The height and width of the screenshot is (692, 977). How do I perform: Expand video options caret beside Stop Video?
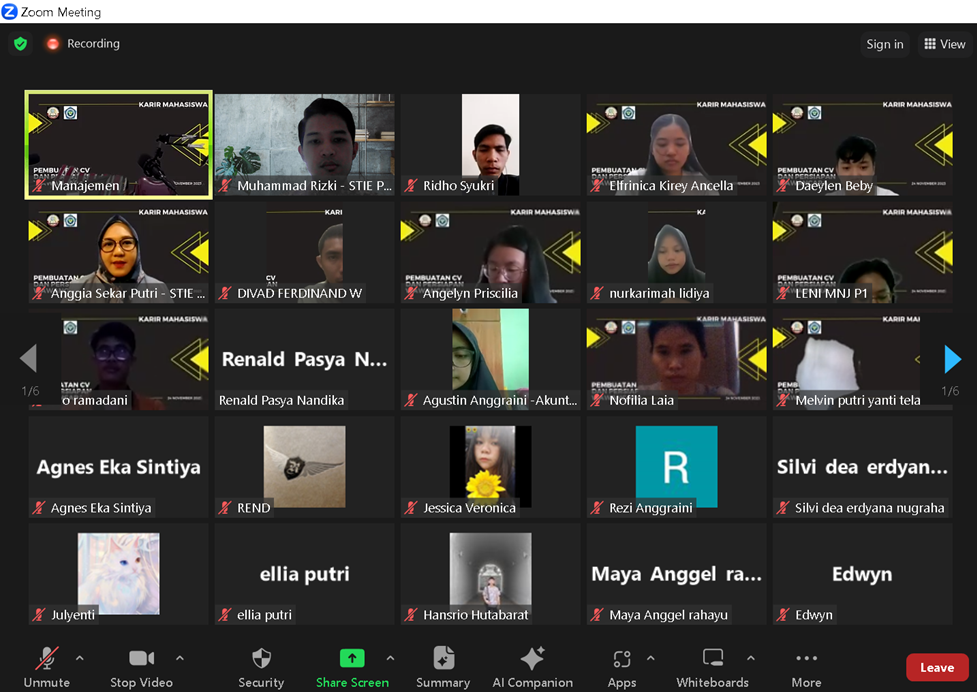pos(179,658)
